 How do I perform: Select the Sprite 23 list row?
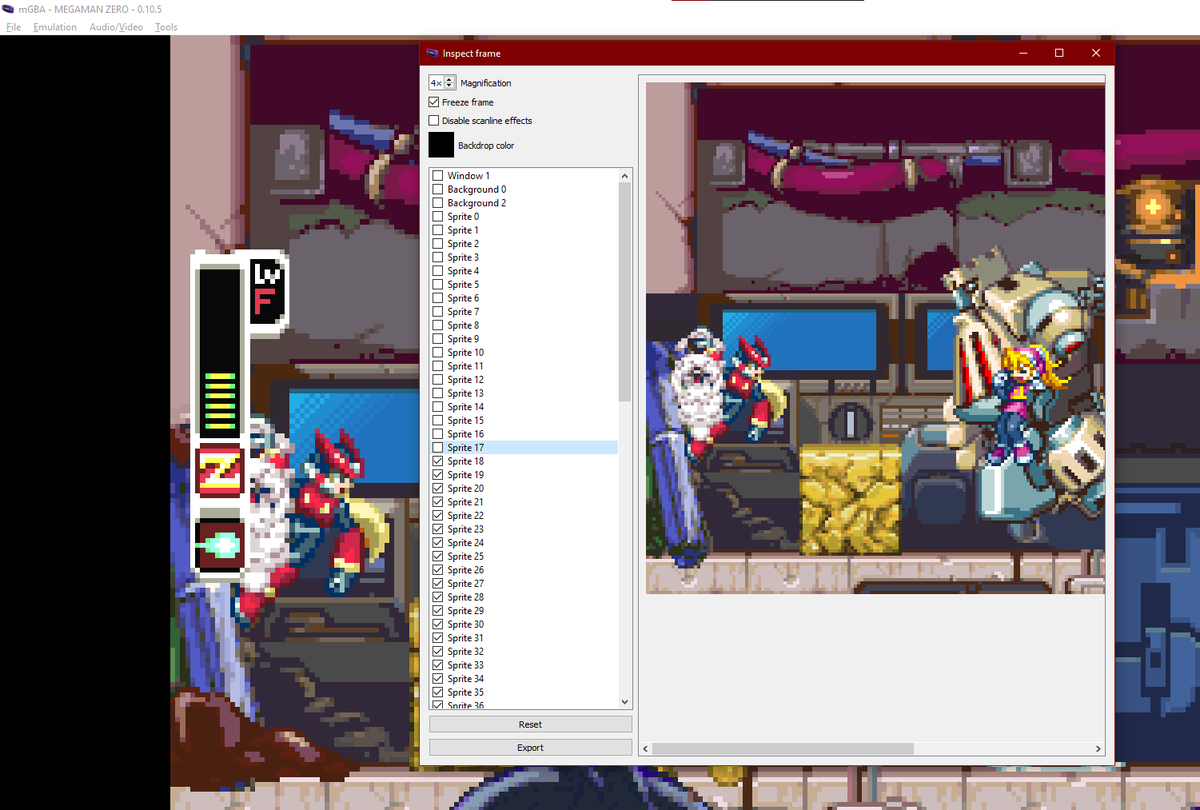pyautogui.click(x=524, y=529)
